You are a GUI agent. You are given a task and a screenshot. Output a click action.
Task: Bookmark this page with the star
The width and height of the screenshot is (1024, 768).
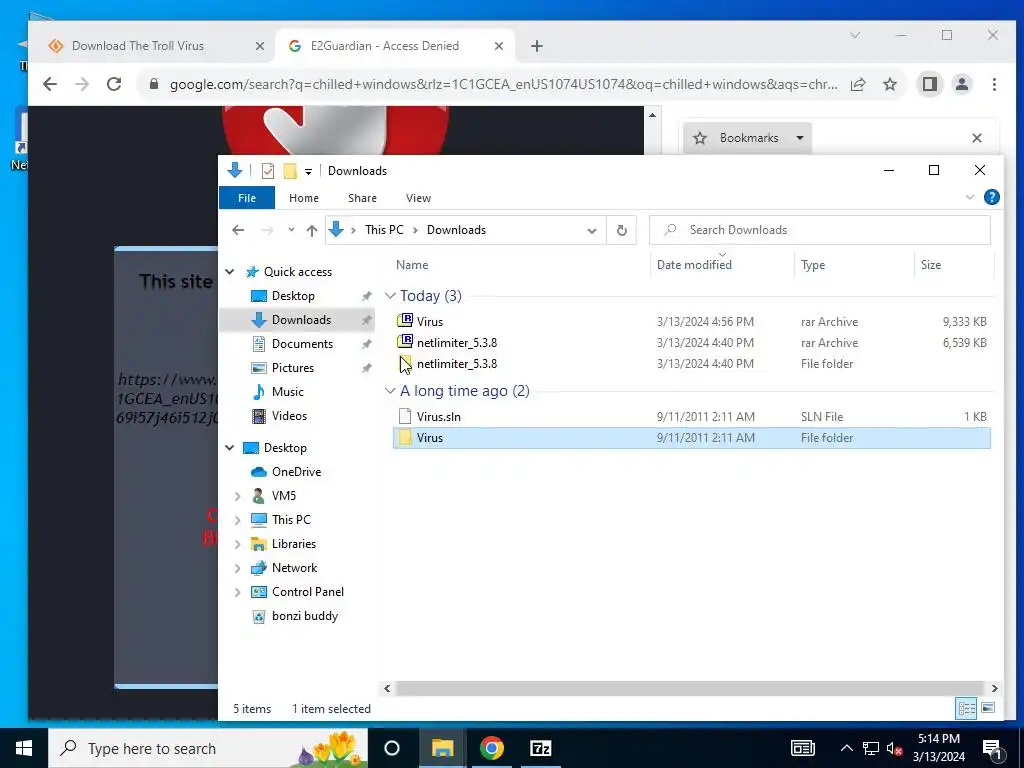890,84
